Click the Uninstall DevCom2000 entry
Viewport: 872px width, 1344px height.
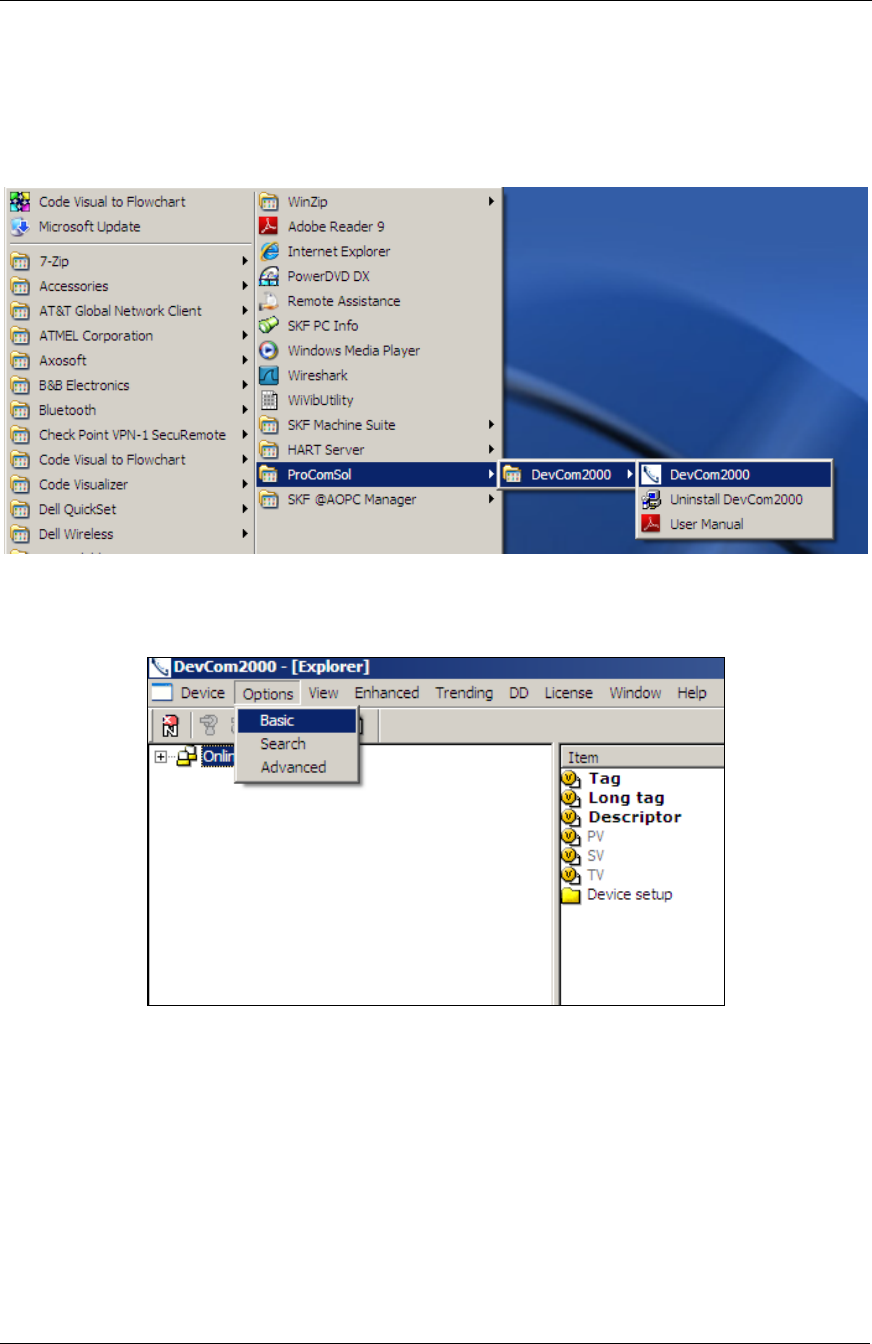point(734,499)
